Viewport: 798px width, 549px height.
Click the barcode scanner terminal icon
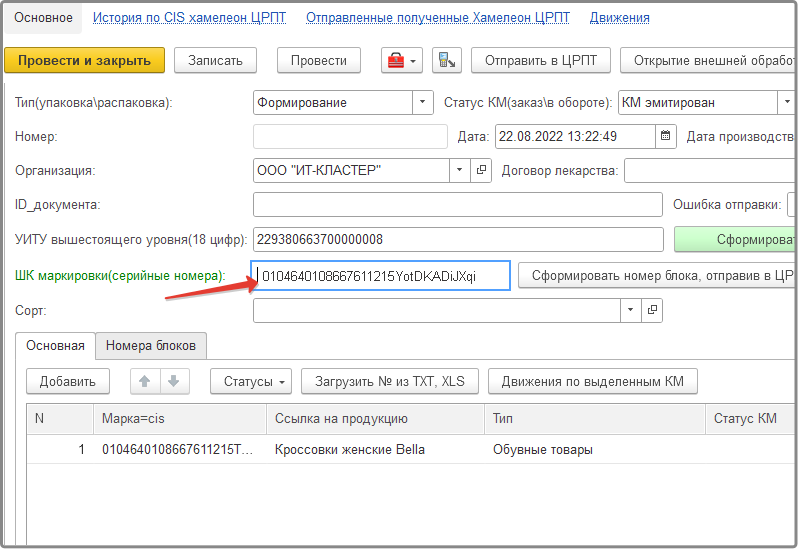[x=447, y=61]
